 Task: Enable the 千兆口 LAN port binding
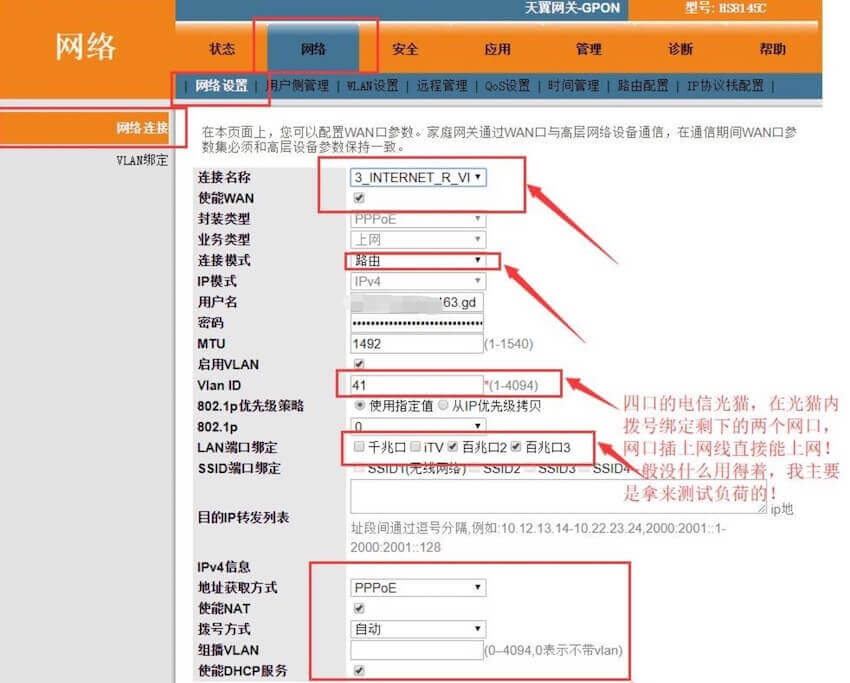coord(357,447)
